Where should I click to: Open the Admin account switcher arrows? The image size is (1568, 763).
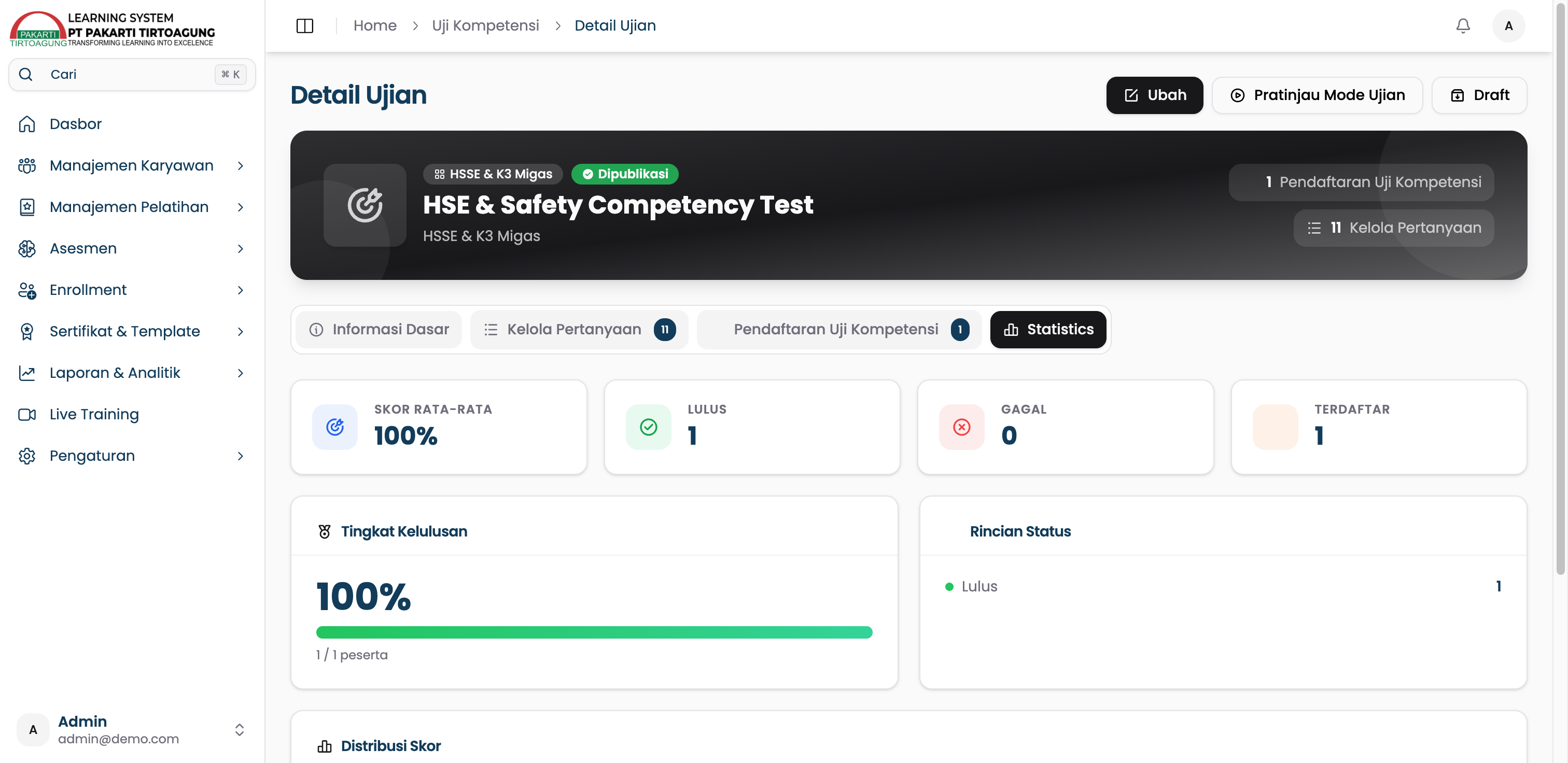tap(239, 729)
